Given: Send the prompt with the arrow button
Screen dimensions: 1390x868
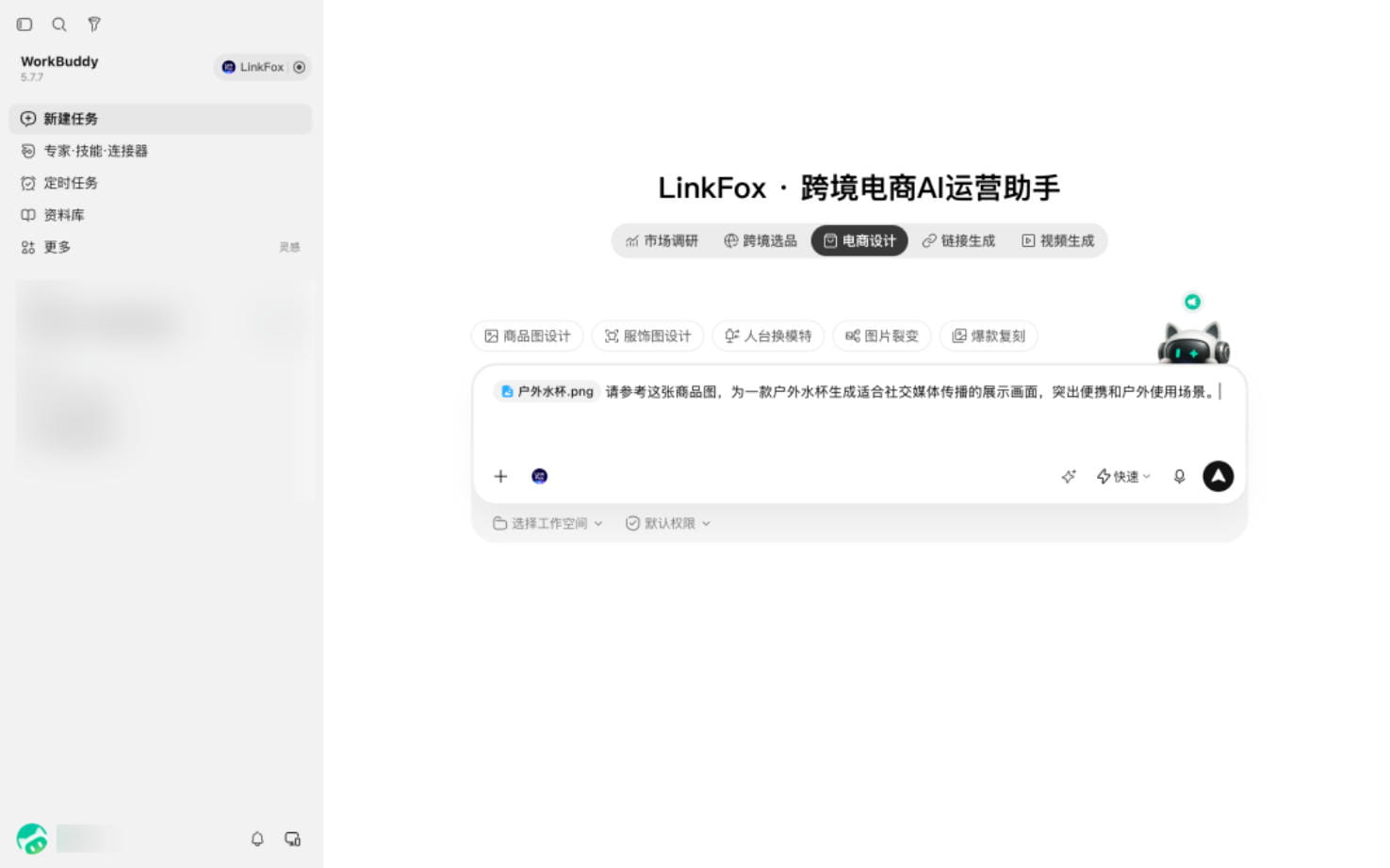Looking at the screenshot, I should [1218, 477].
